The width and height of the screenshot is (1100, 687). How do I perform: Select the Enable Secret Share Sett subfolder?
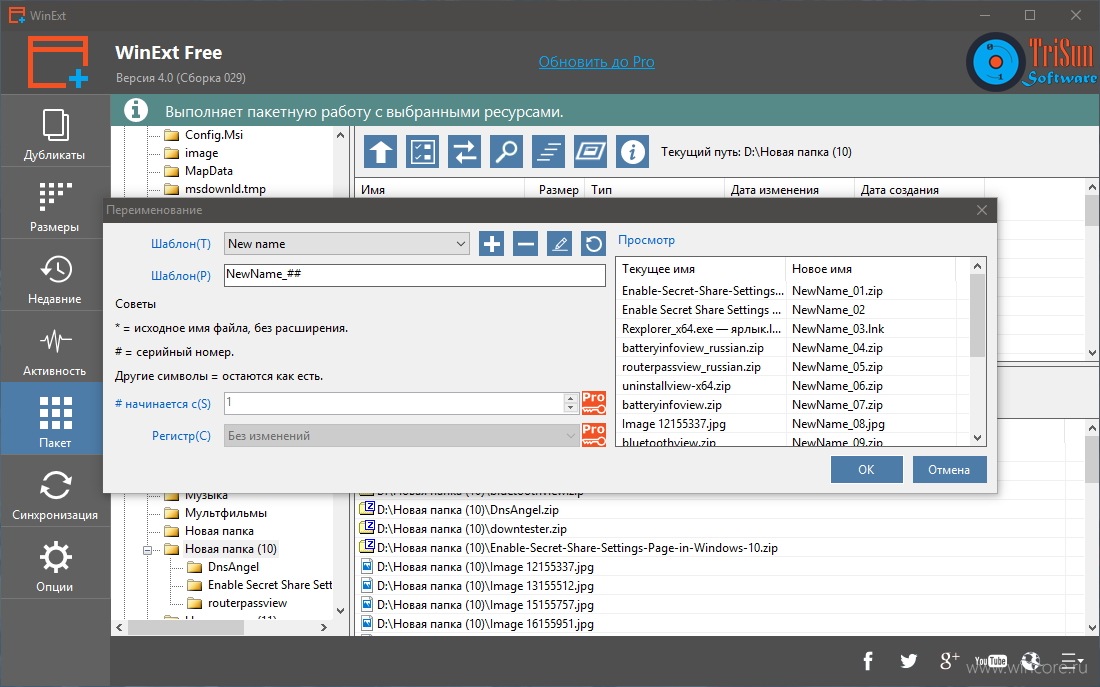pos(269,585)
